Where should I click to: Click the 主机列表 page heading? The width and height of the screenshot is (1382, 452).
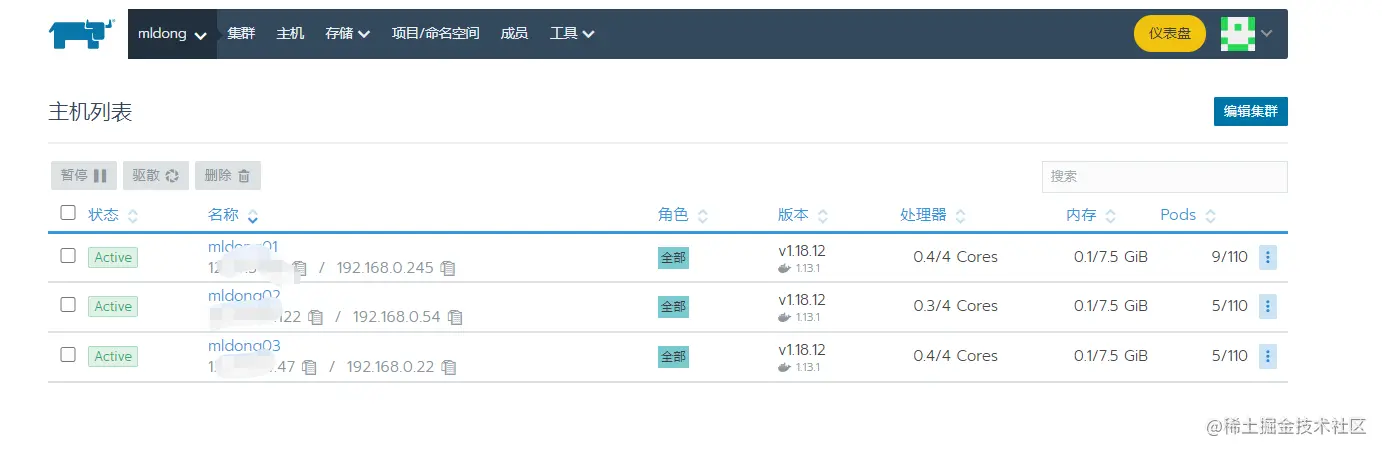click(90, 112)
